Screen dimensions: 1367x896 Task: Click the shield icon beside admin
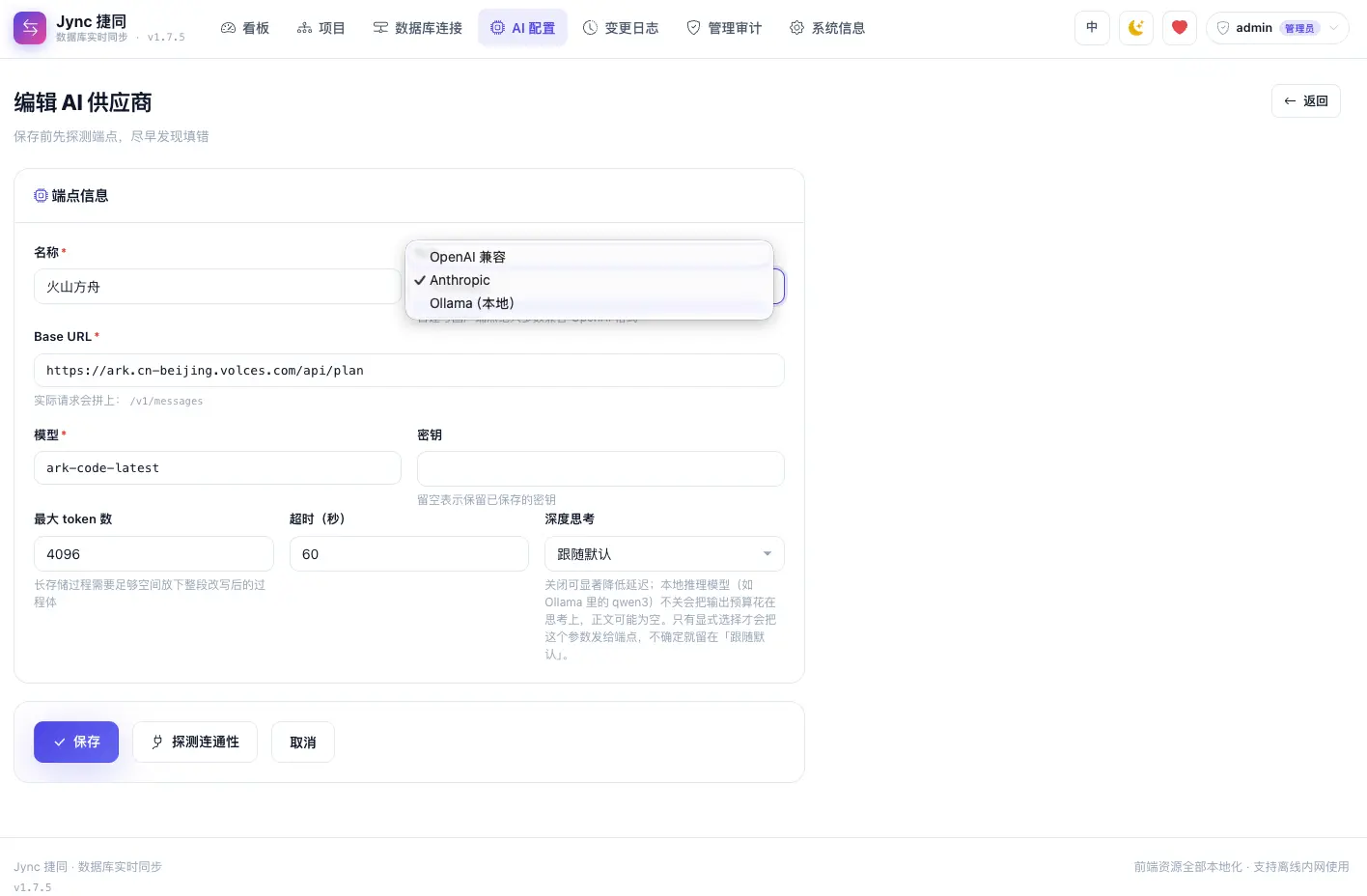tap(1223, 28)
